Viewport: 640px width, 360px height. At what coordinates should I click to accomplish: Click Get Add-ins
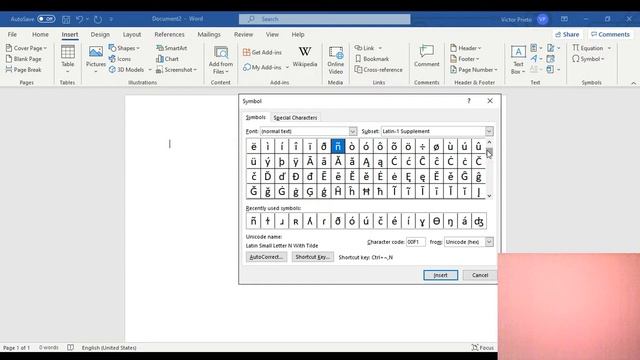[x=262, y=52]
